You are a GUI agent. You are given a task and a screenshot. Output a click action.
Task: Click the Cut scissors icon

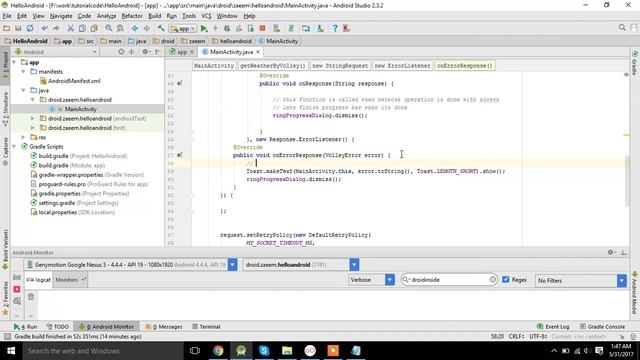coord(71,28)
